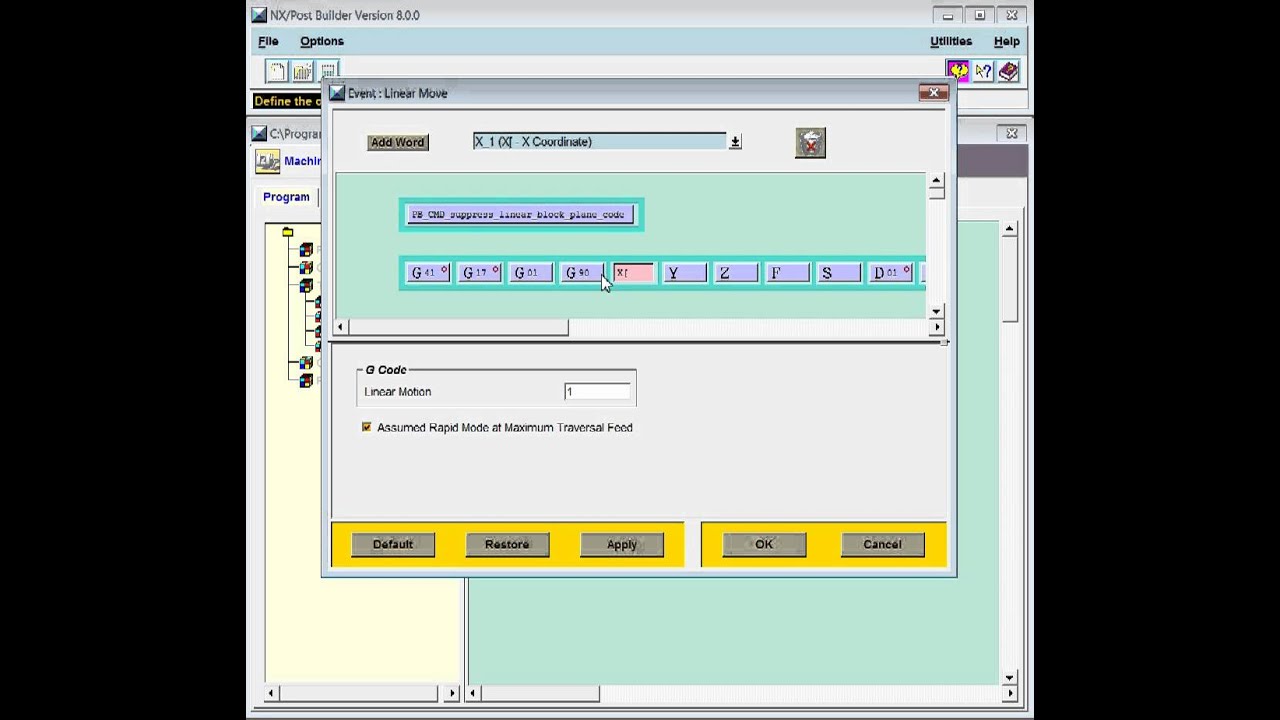Image resolution: width=1280 pixels, height=720 pixels.
Task: Click the Apply button
Action: click(x=622, y=544)
